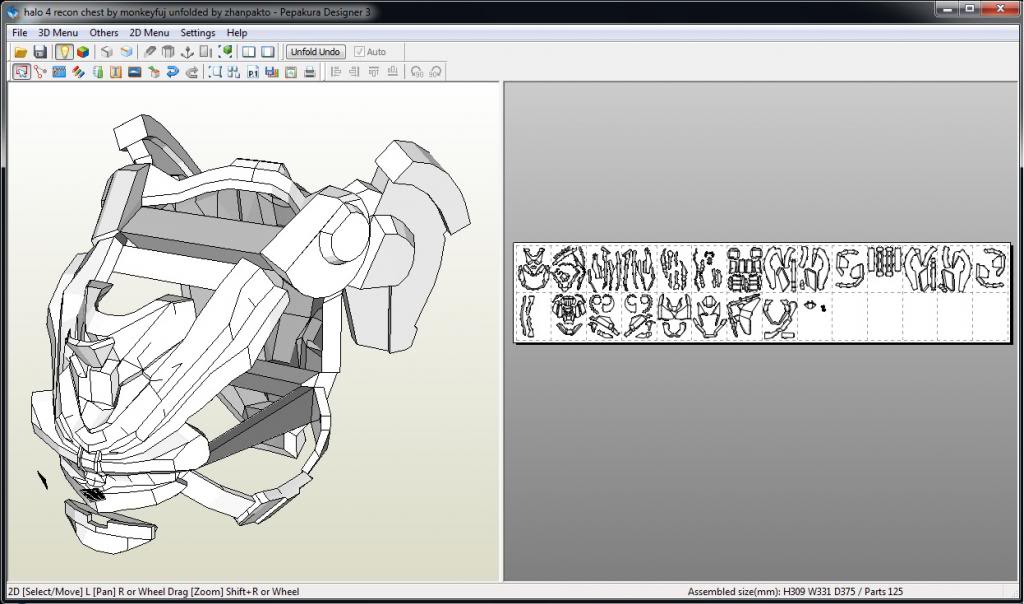Toggle the colored cube texture switch
This screenshot has width=1024, height=604.
tap(83, 52)
